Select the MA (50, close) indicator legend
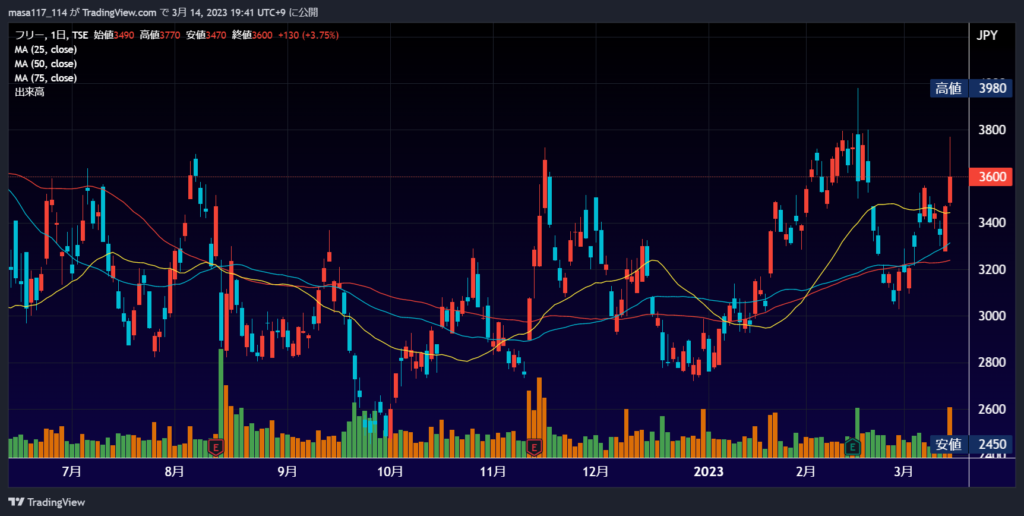The height and width of the screenshot is (516, 1024). [x=46, y=64]
